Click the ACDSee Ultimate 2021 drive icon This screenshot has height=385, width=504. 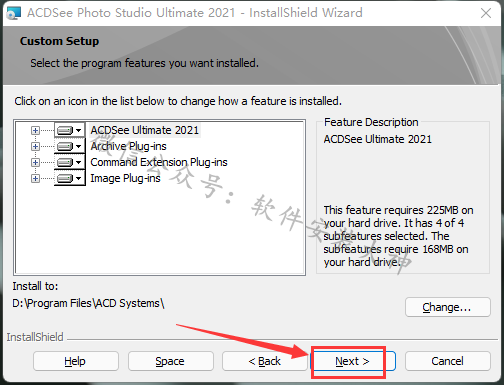(x=65, y=130)
